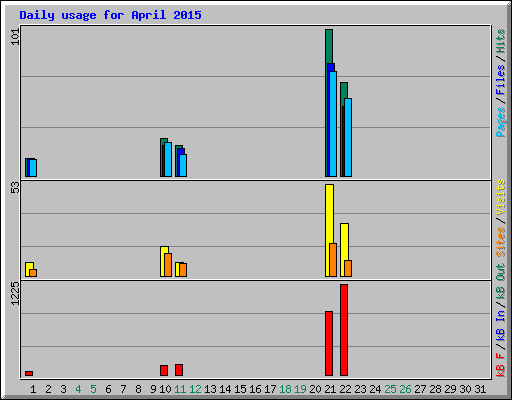Click the light blue pages bar for day 22
512x400 pixels.
click(x=348, y=137)
